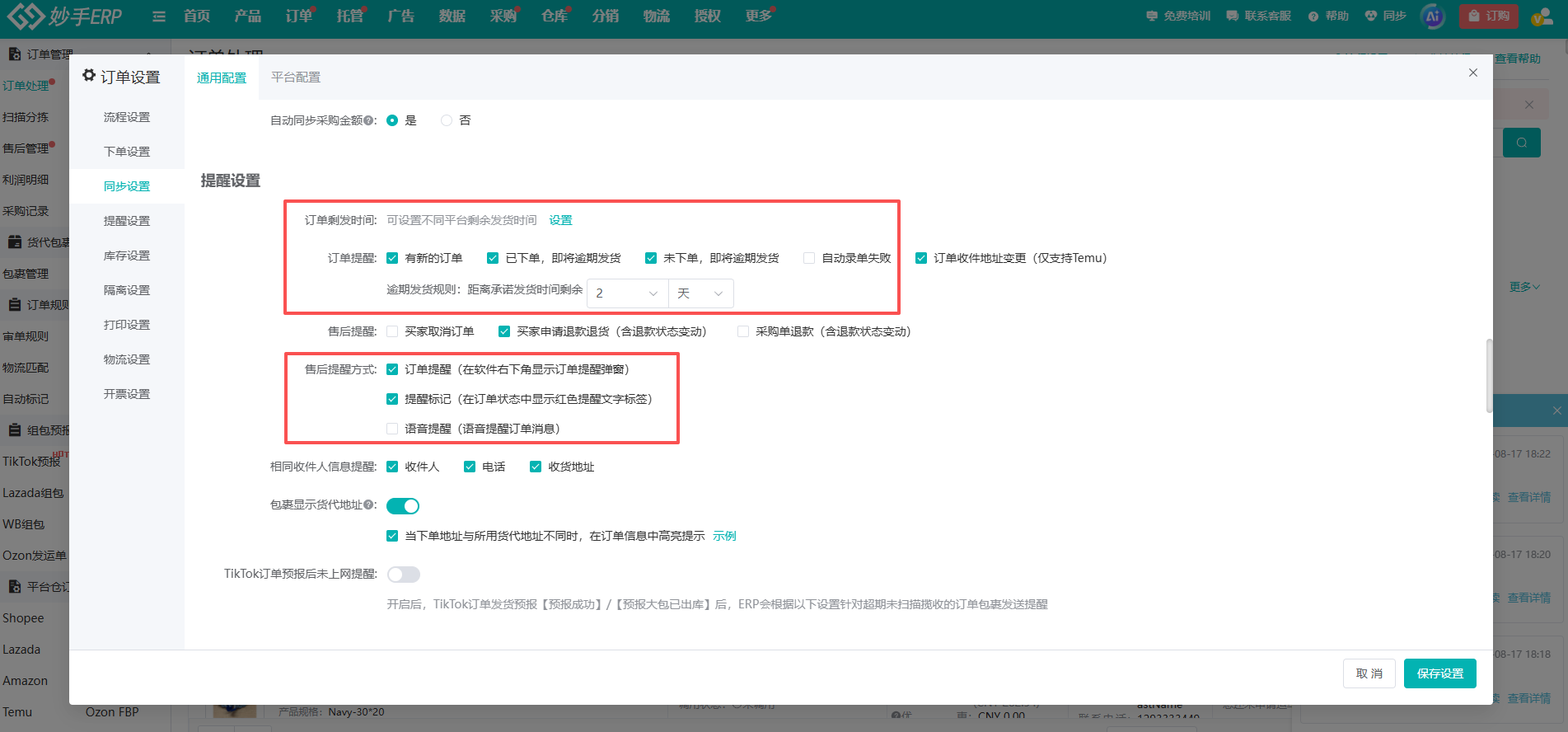Open 联系客服 chat from top bar
Screen dimensions: 1568x732
1259,16
